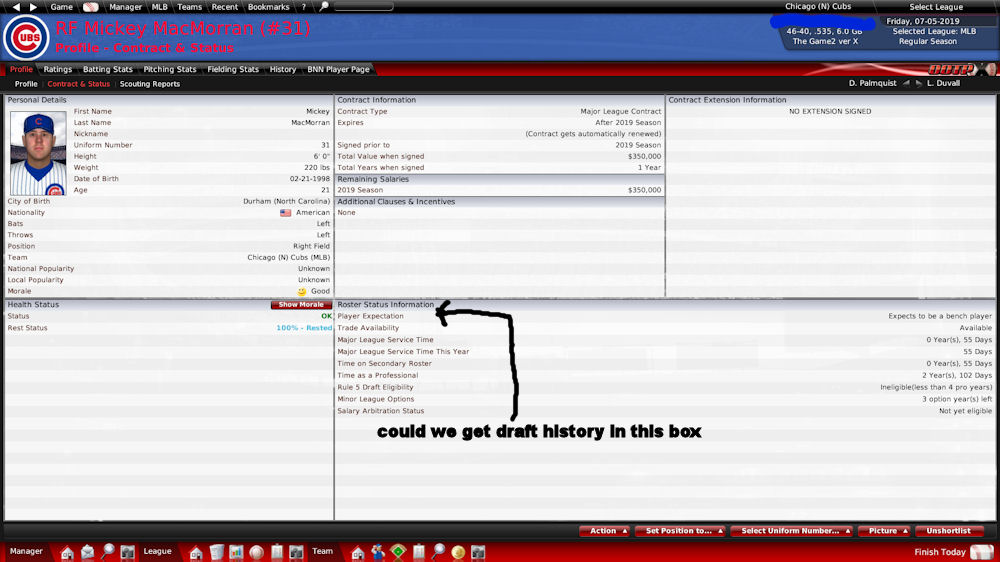Click the player portrait photo

(38, 154)
